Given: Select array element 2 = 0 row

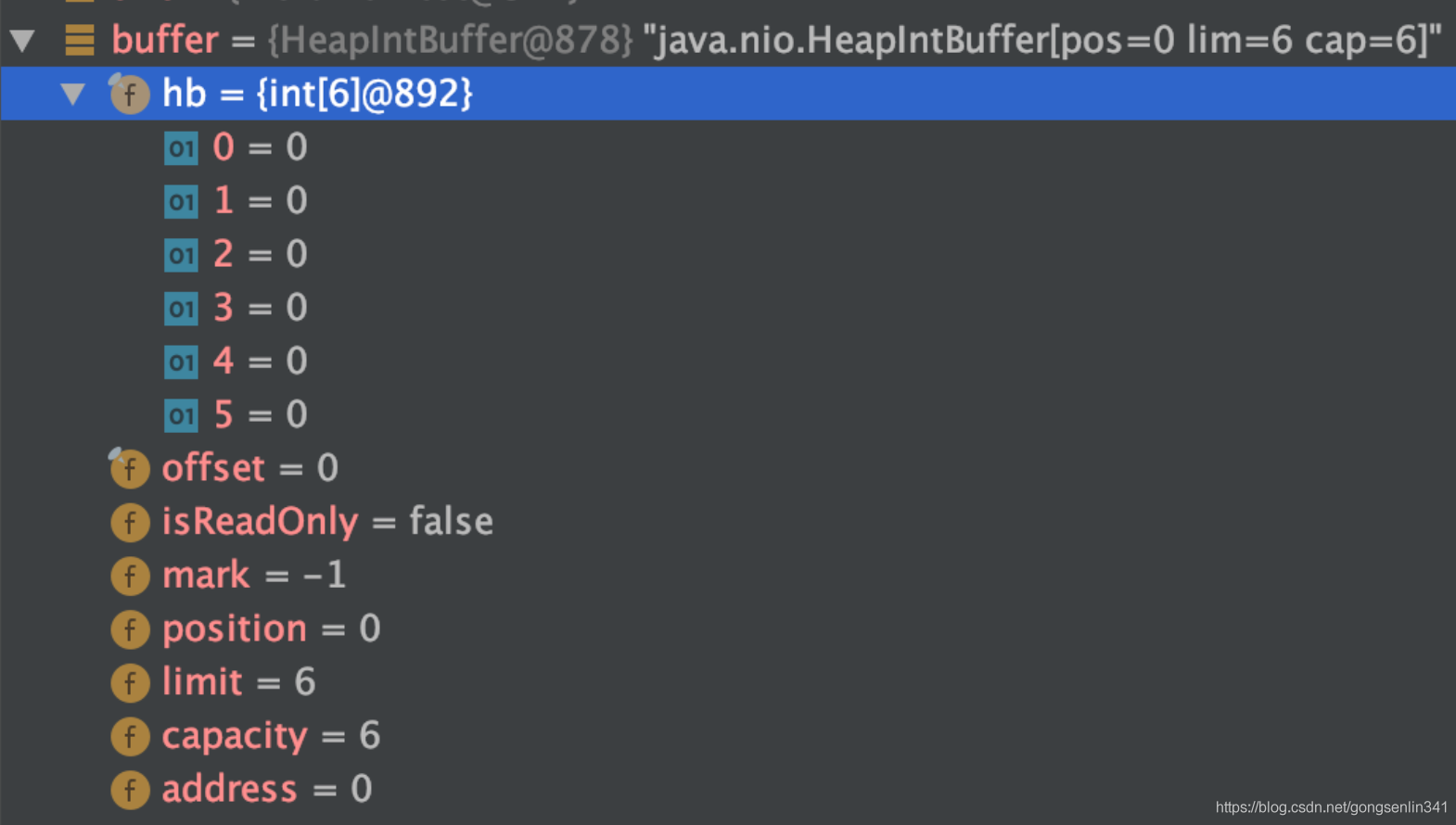Looking at the screenshot, I should click(x=728, y=254).
